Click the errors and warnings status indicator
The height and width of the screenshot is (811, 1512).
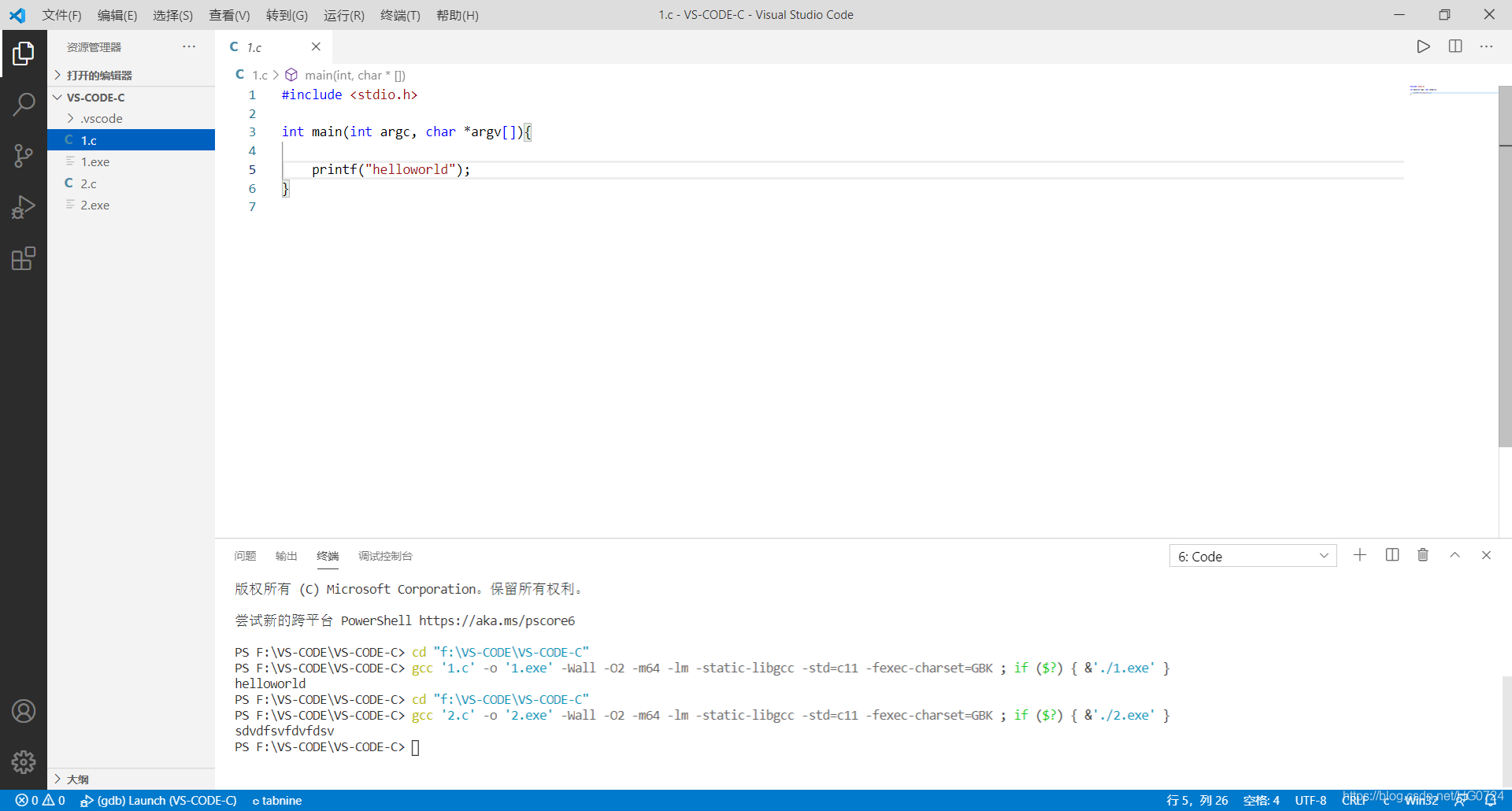click(40, 800)
